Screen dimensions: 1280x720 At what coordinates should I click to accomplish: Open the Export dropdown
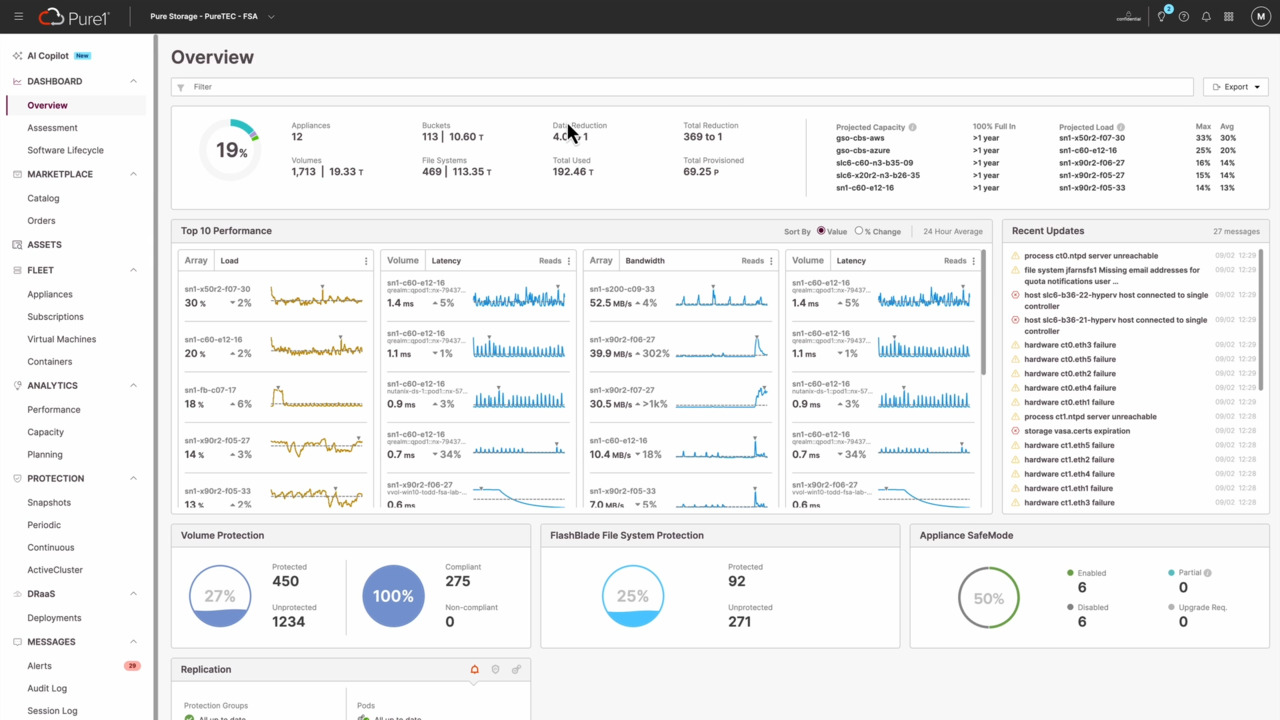pyautogui.click(x=1236, y=87)
